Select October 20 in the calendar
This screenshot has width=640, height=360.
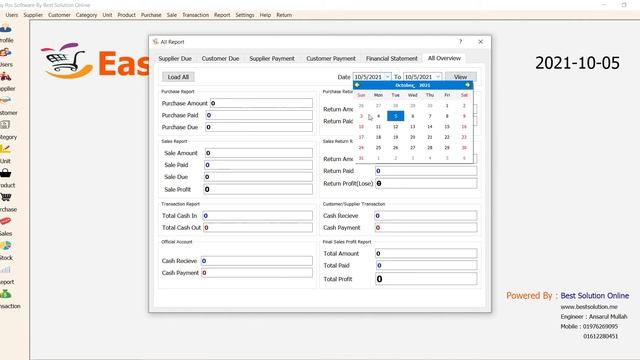click(x=413, y=137)
